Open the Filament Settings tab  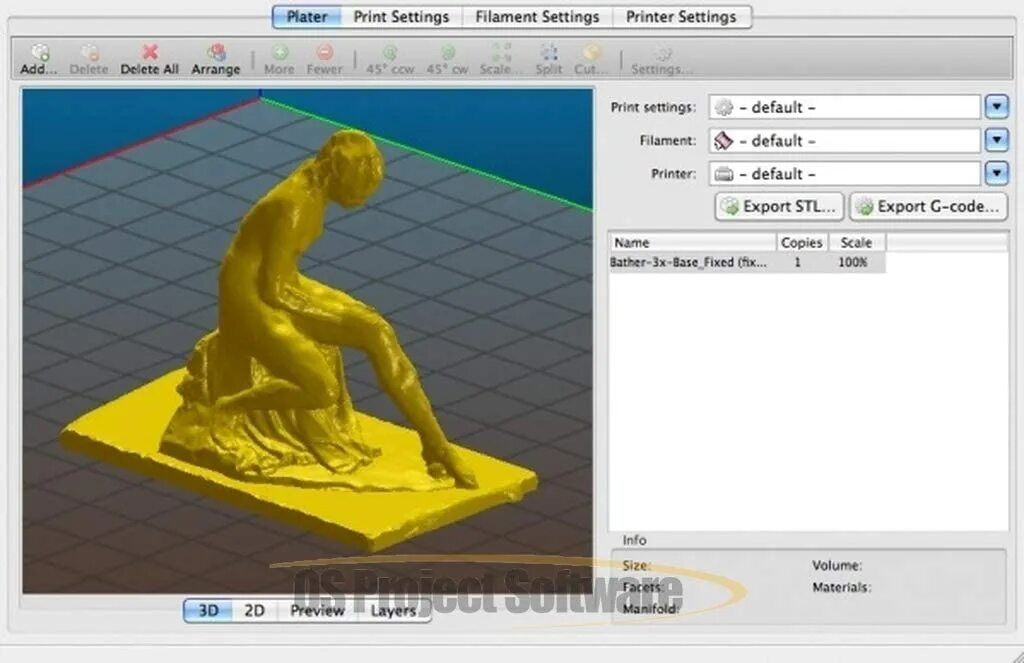(537, 17)
